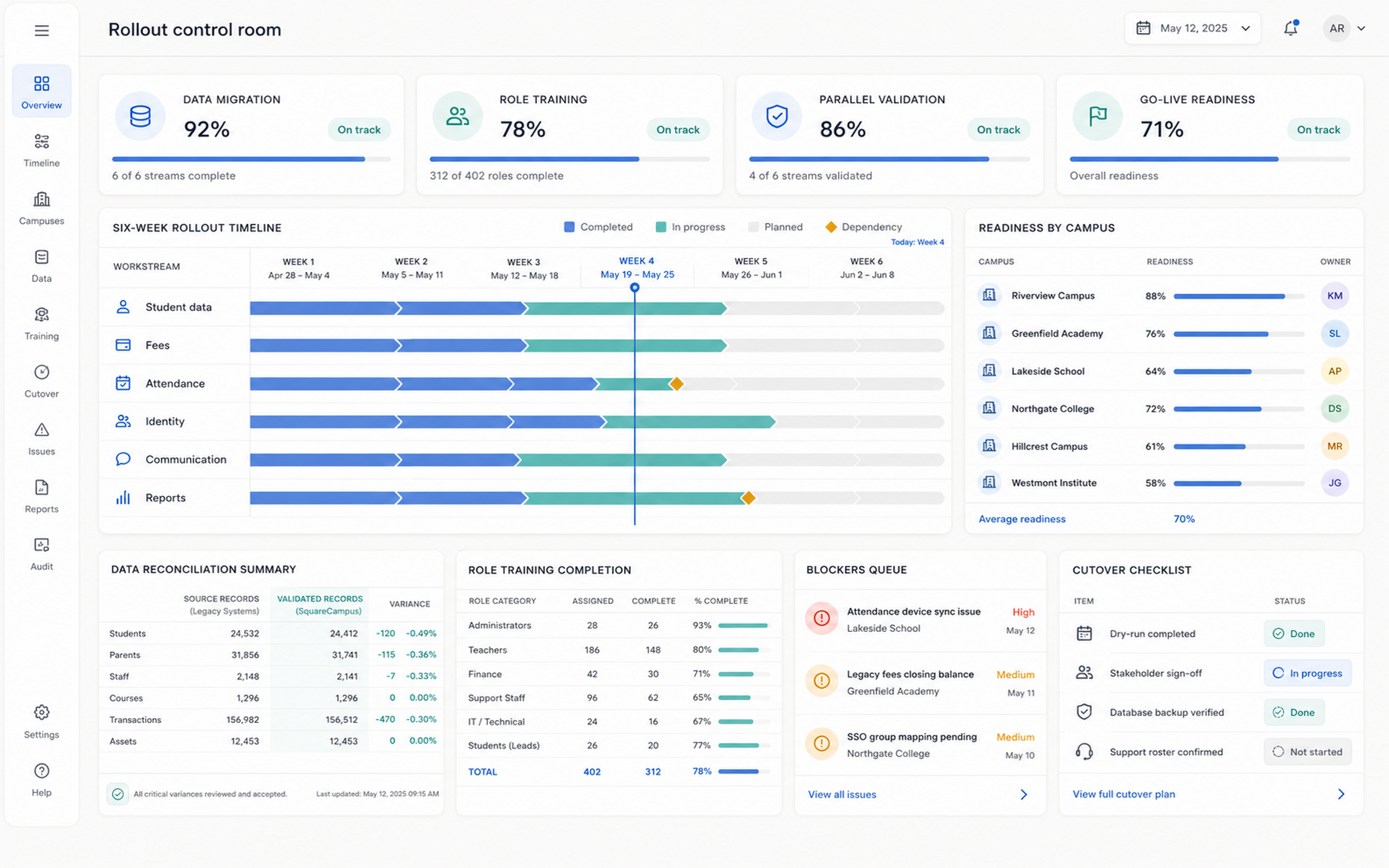Screen dimensions: 1389x868
Task: Click the Riverview Campus building icon
Action: (989, 295)
